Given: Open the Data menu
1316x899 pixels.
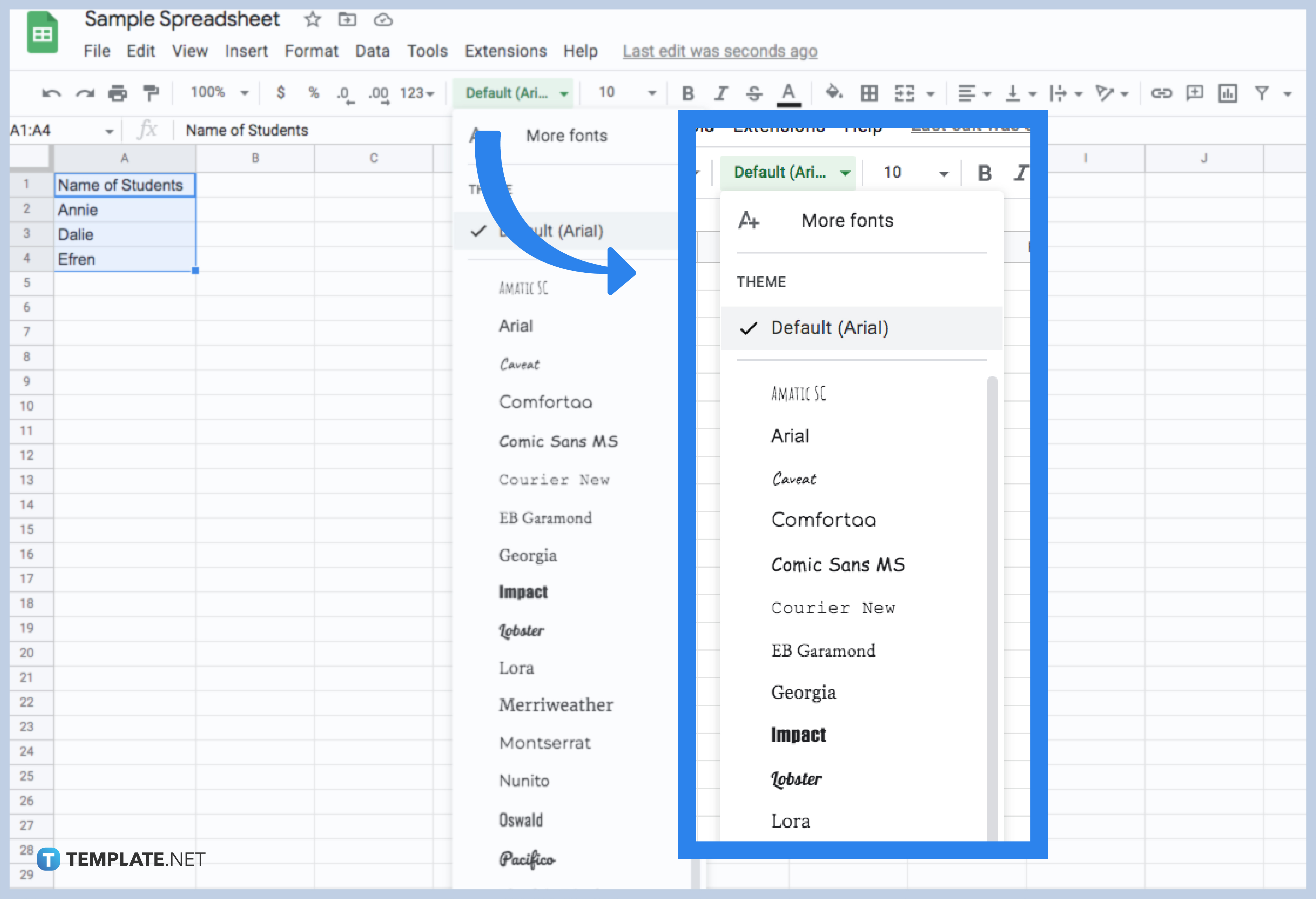Looking at the screenshot, I should coord(372,51).
